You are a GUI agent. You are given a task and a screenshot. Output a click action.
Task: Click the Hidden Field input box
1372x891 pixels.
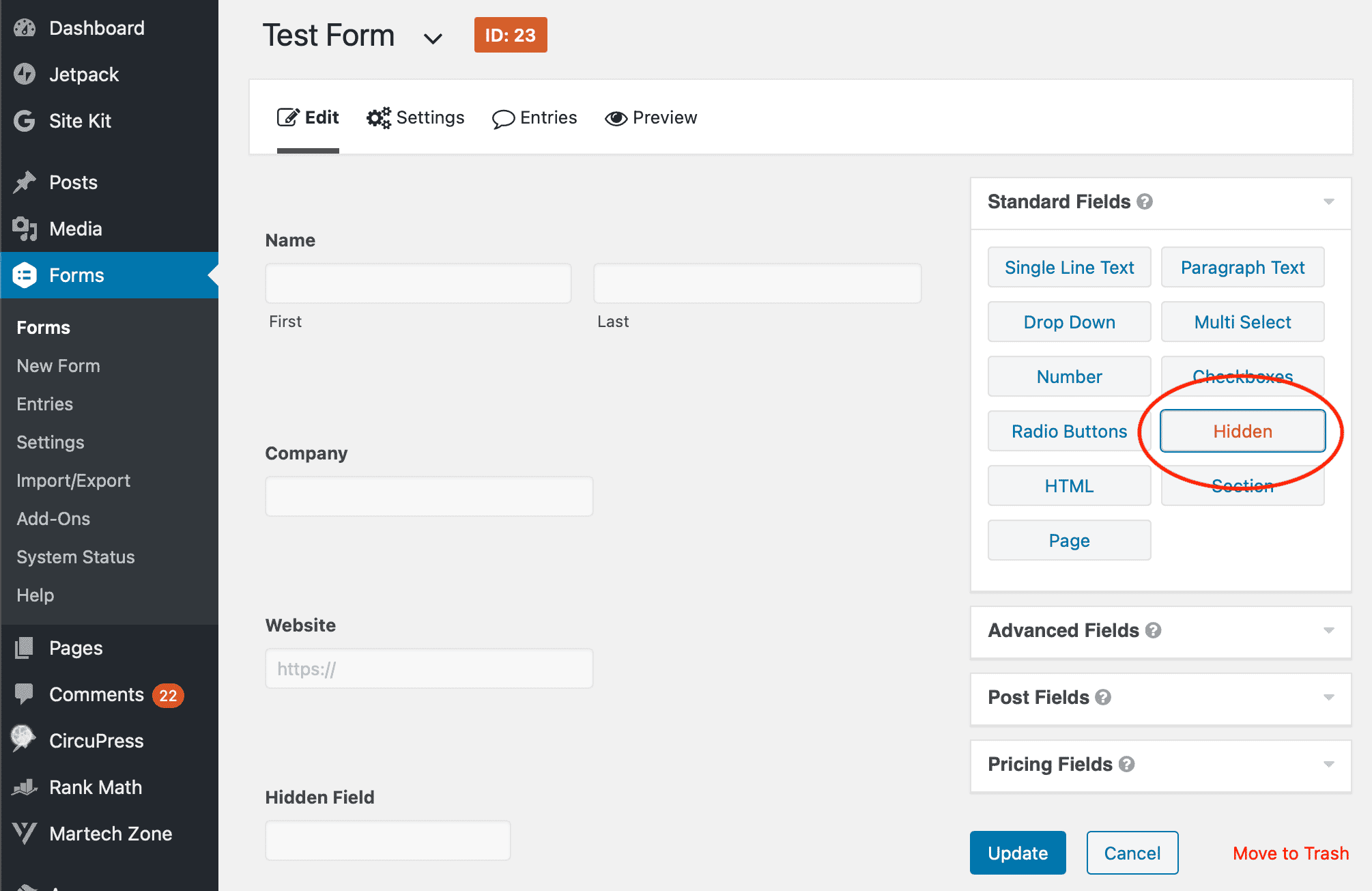click(x=388, y=840)
